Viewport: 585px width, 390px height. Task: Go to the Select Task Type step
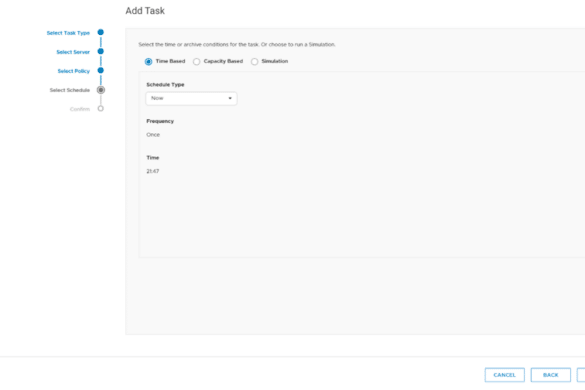[68, 33]
